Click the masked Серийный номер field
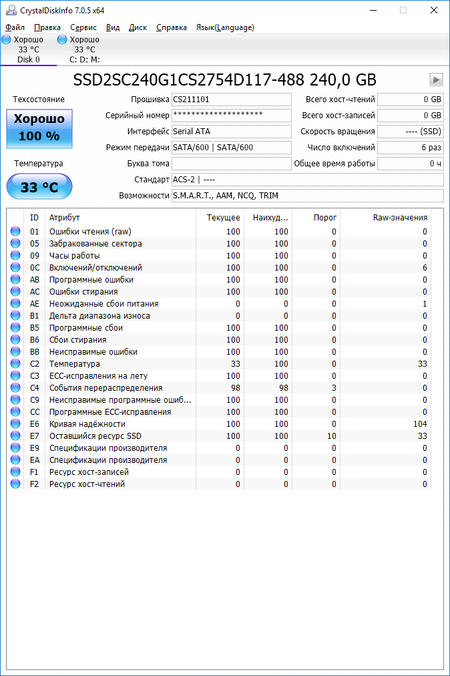The width and height of the screenshot is (450, 676). 231,116
